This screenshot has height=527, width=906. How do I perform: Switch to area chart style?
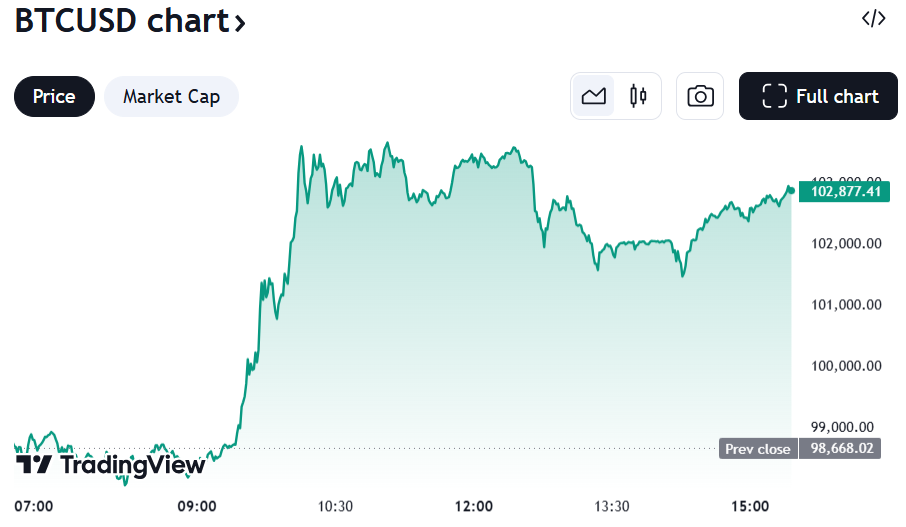(594, 96)
